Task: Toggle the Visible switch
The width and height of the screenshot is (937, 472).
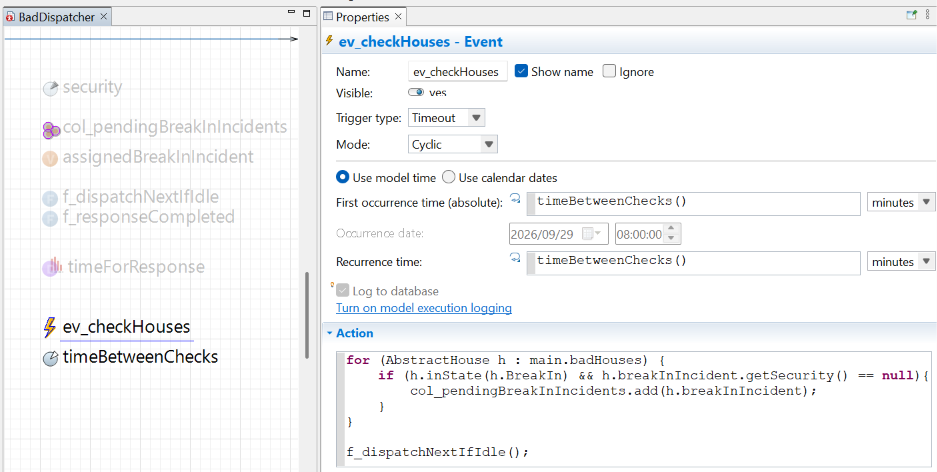Action: (416, 93)
